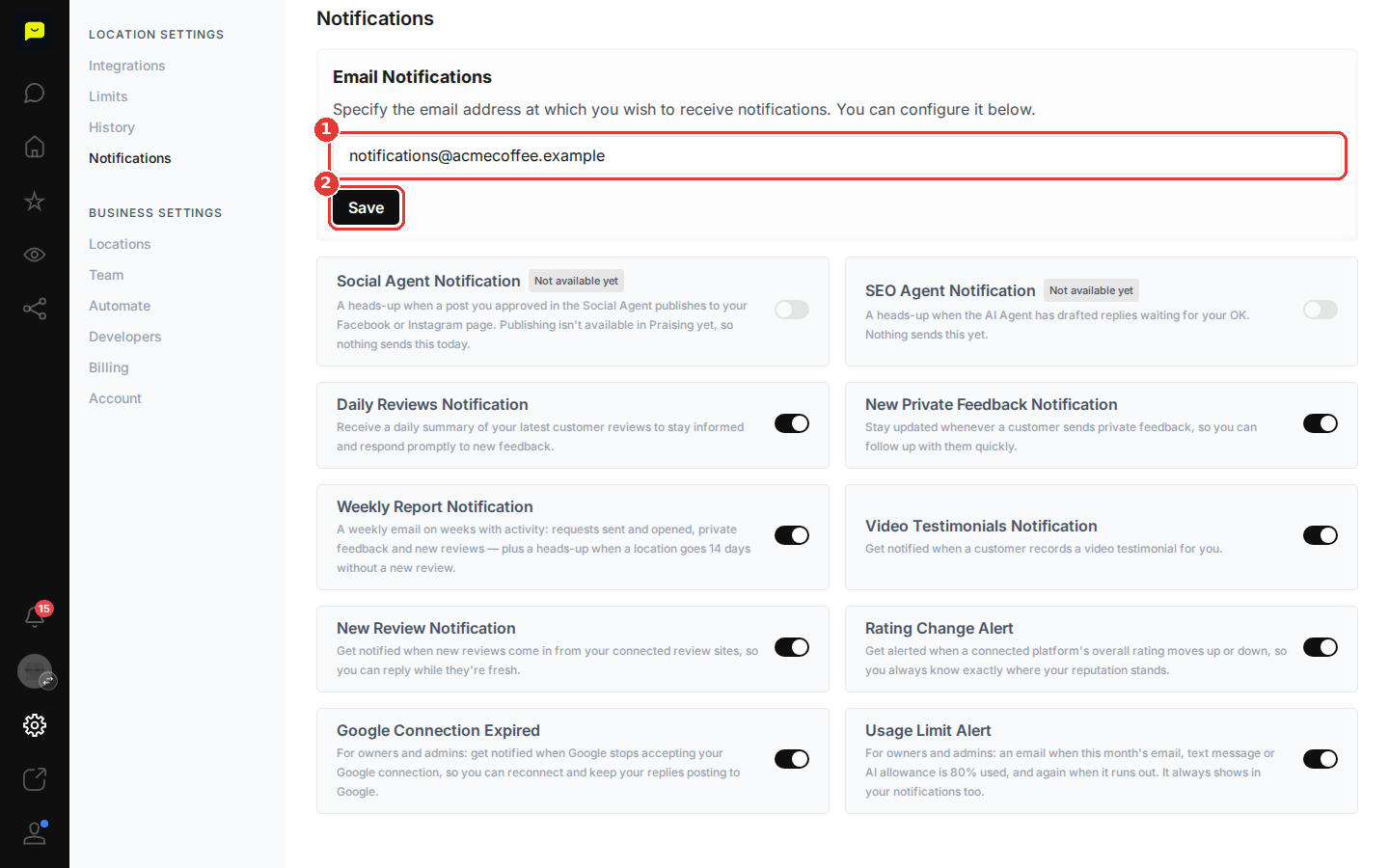This screenshot has width=1389, height=868.
Task: Disable the Google Connection Expired switch
Action: click(x=792, y=759)
